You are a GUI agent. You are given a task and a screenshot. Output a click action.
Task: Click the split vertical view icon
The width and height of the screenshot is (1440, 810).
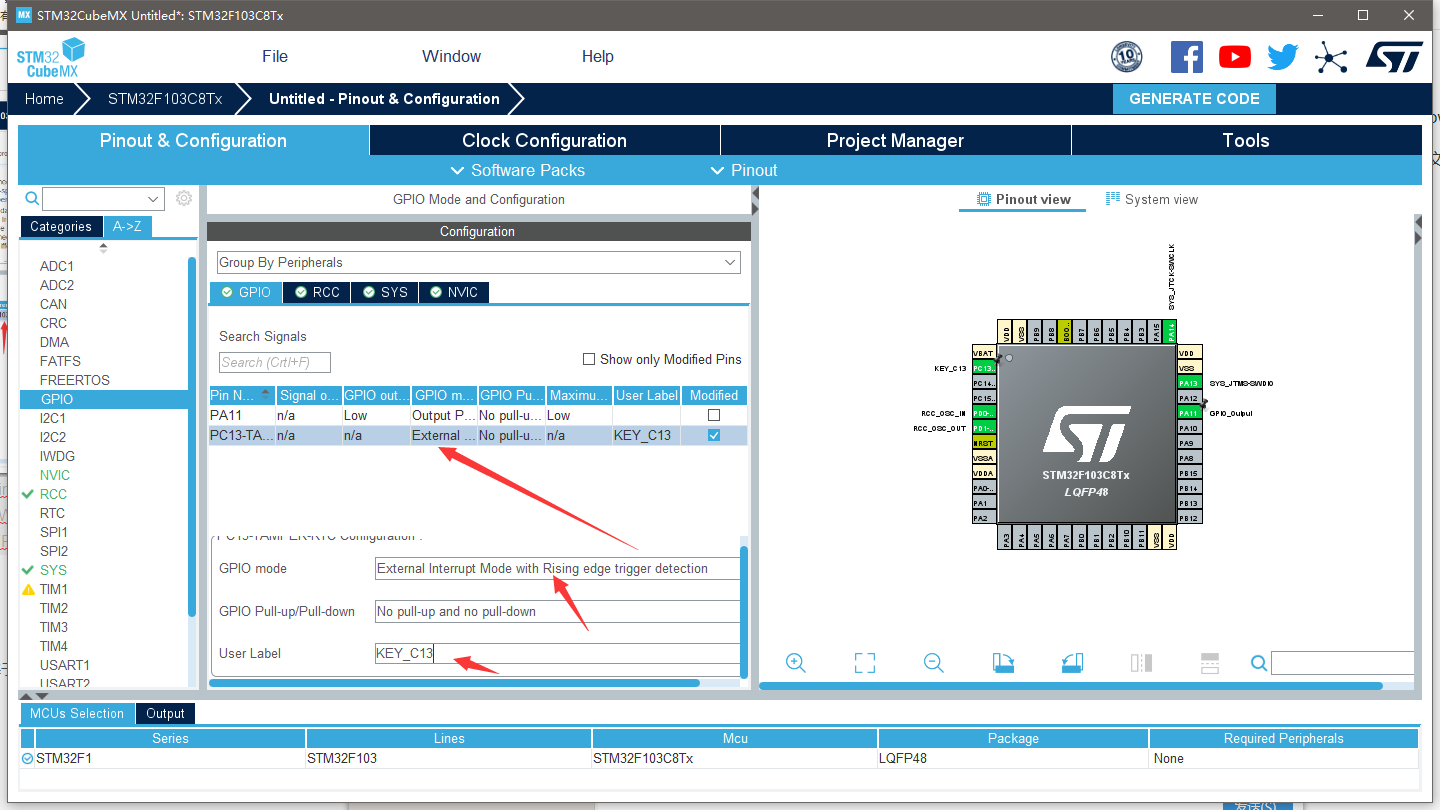pyautogui.click(x=1141, y=663)
